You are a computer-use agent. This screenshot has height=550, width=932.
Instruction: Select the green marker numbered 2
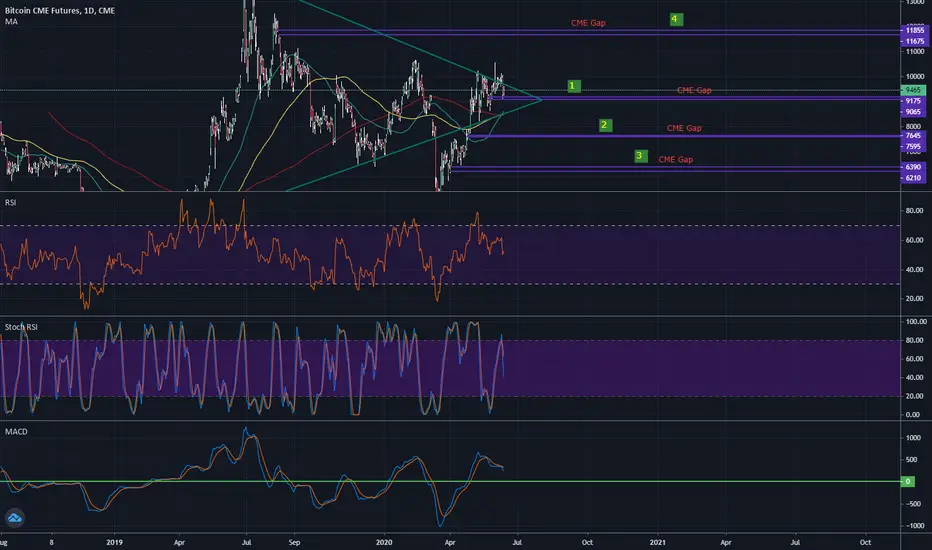click(x=605, y=125)
